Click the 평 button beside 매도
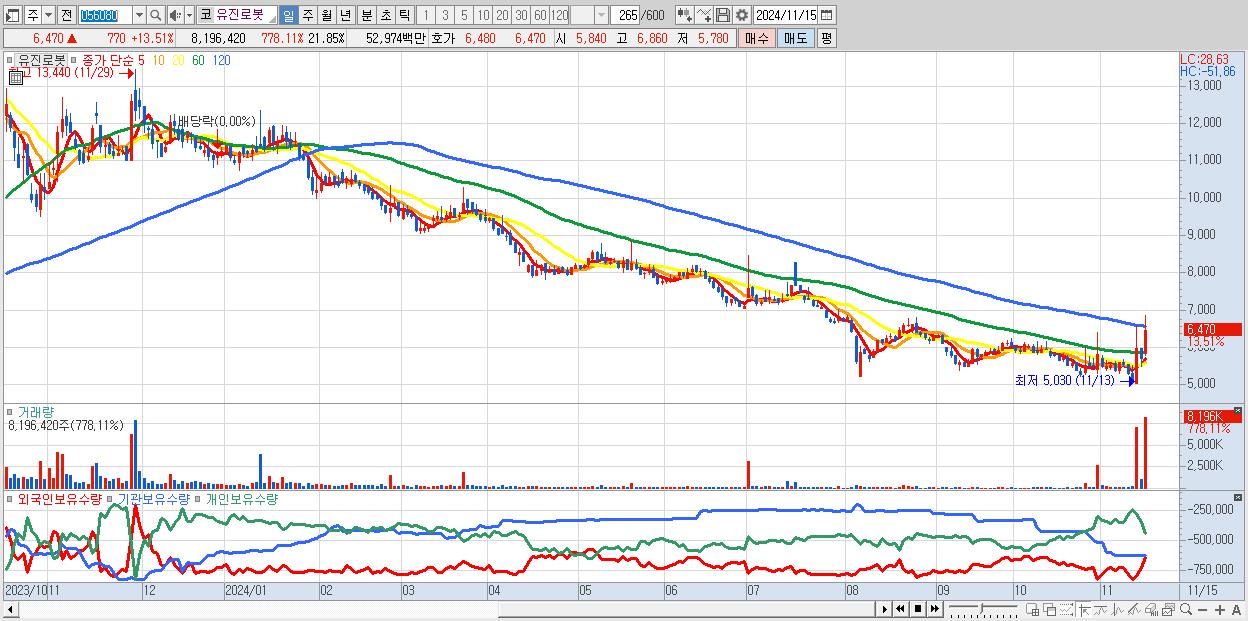The width and height of the screenshot is (1248, 621). (x=826, y=38)
